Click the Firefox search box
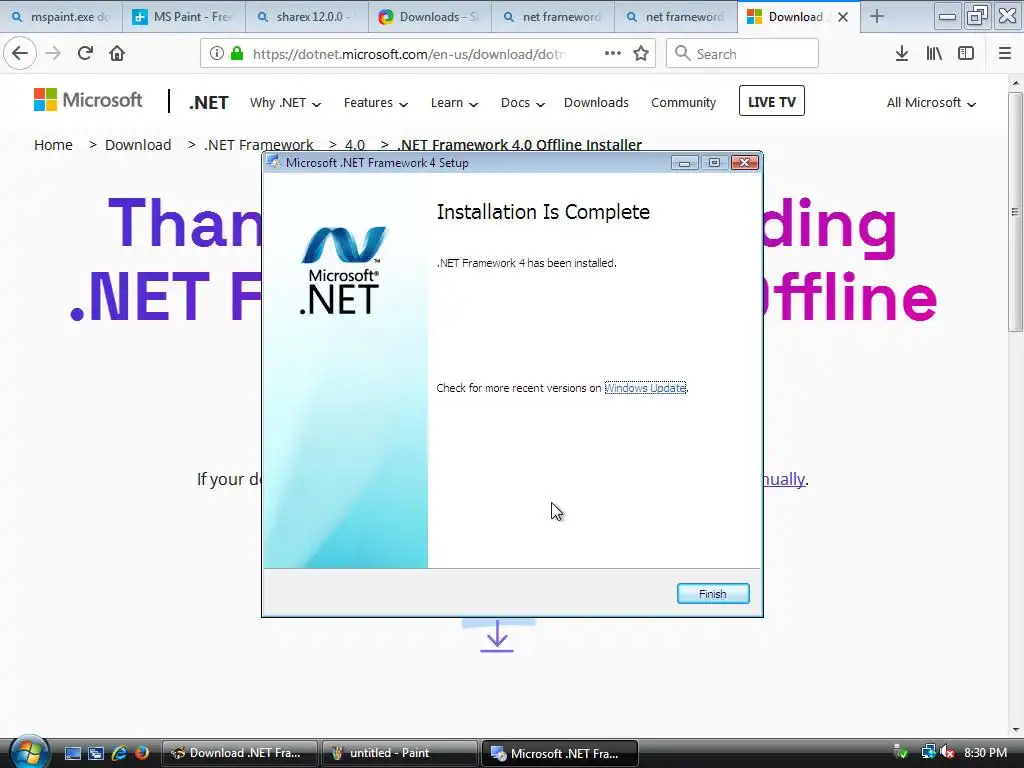The image size is (1024, 768). click(x=742, y=54)
